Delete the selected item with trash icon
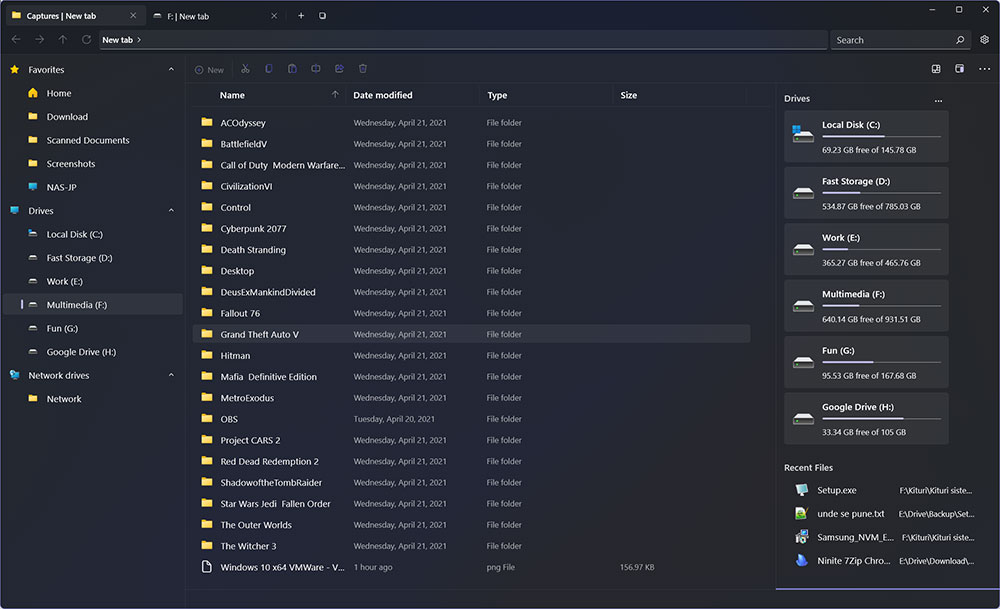 pos(363,69)
